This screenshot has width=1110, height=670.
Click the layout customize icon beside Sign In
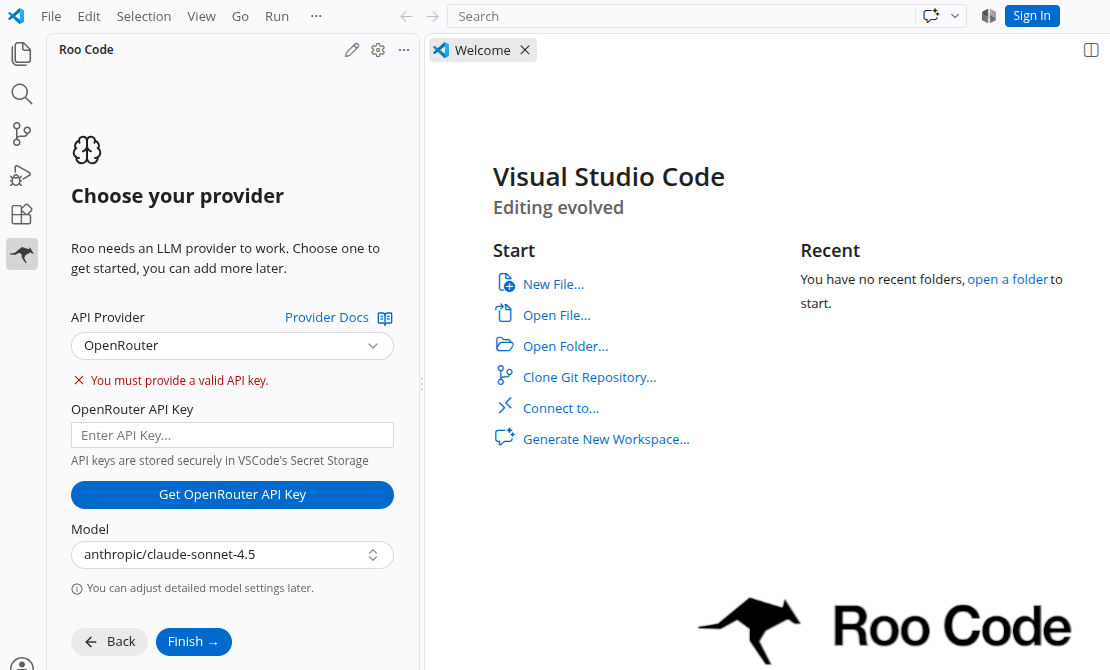[989, 16]
